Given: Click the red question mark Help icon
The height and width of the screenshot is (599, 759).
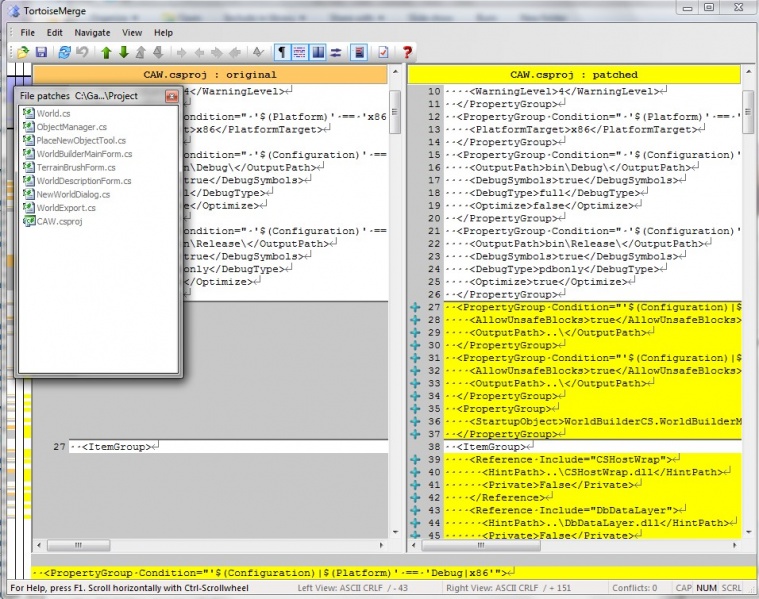Looking at the screenshot, I should pos(407,52).
